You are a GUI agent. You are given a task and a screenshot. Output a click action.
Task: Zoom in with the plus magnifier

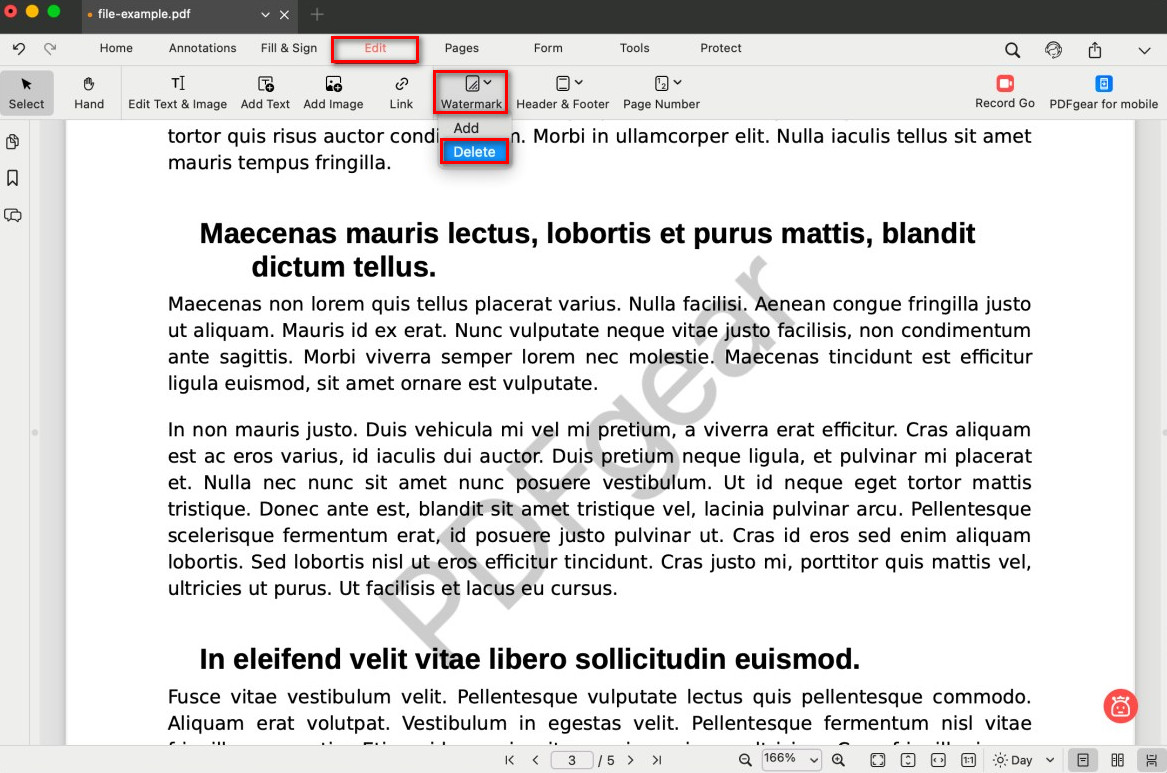[x=838, y=760]
